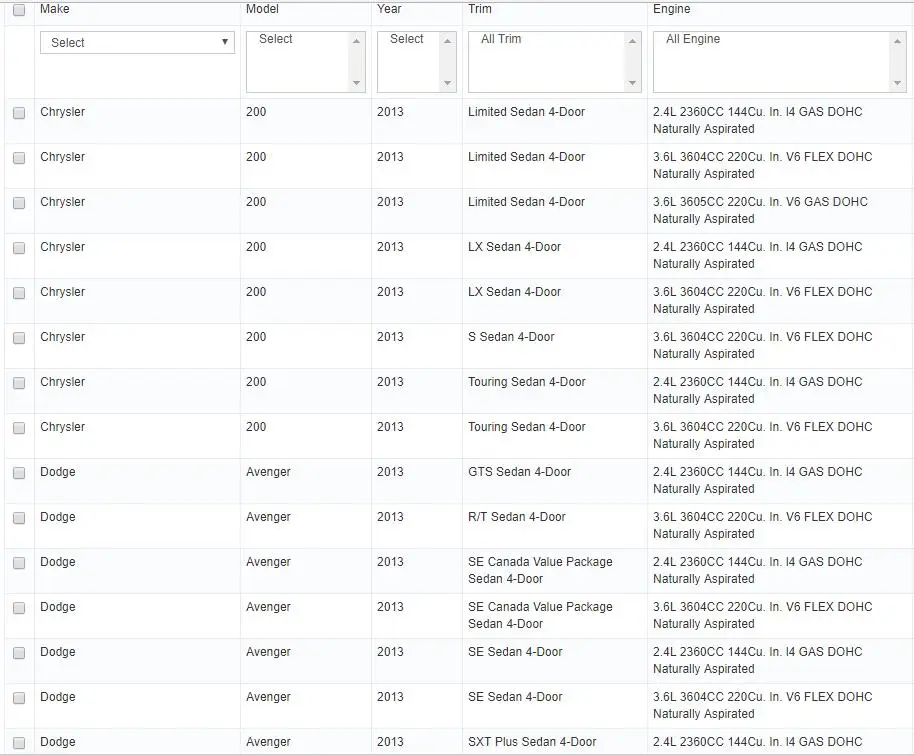The width and height of the screenshot is (914, 755).
Task: Check the Dodge SE Sedan 2.4L row
Action: 19,652
